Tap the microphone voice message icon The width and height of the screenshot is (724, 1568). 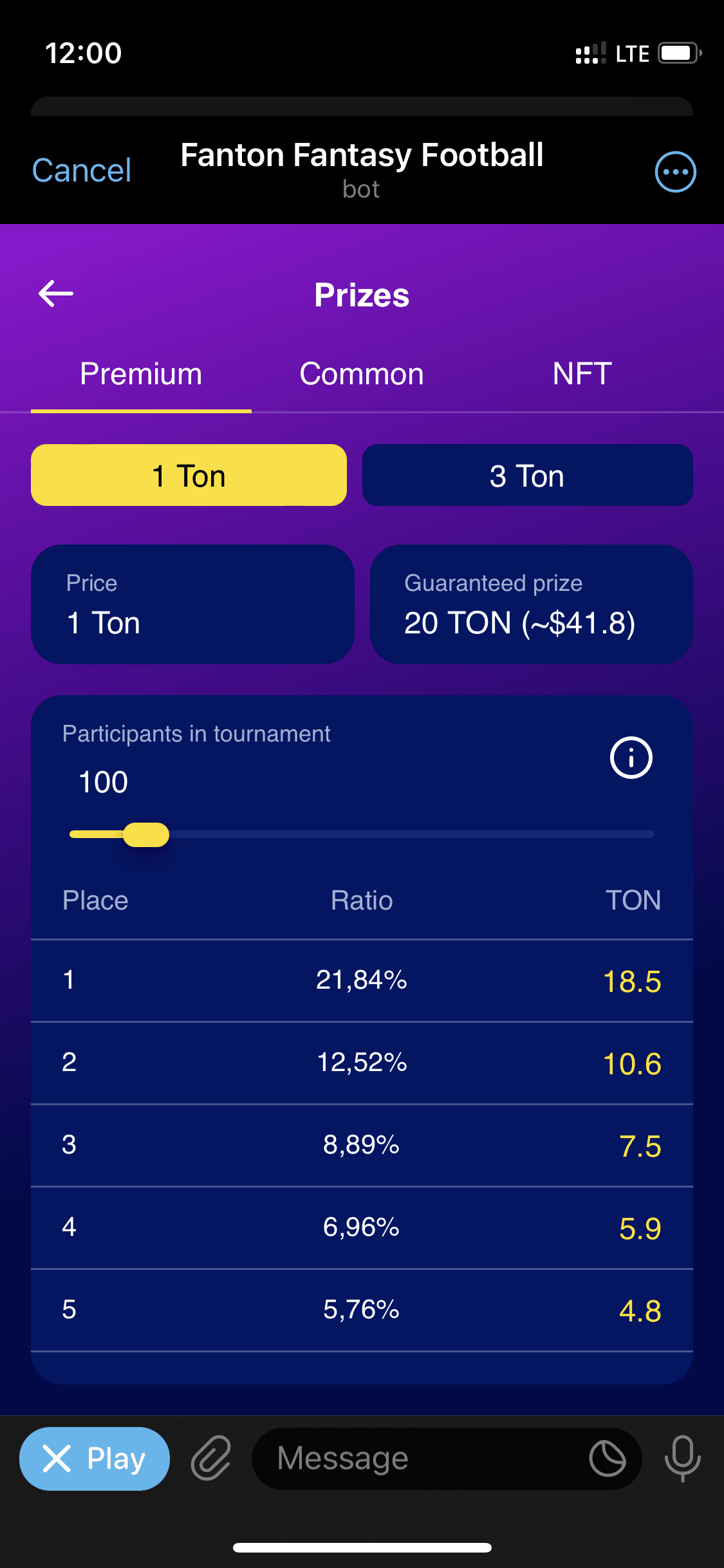tap(682, 1458)
